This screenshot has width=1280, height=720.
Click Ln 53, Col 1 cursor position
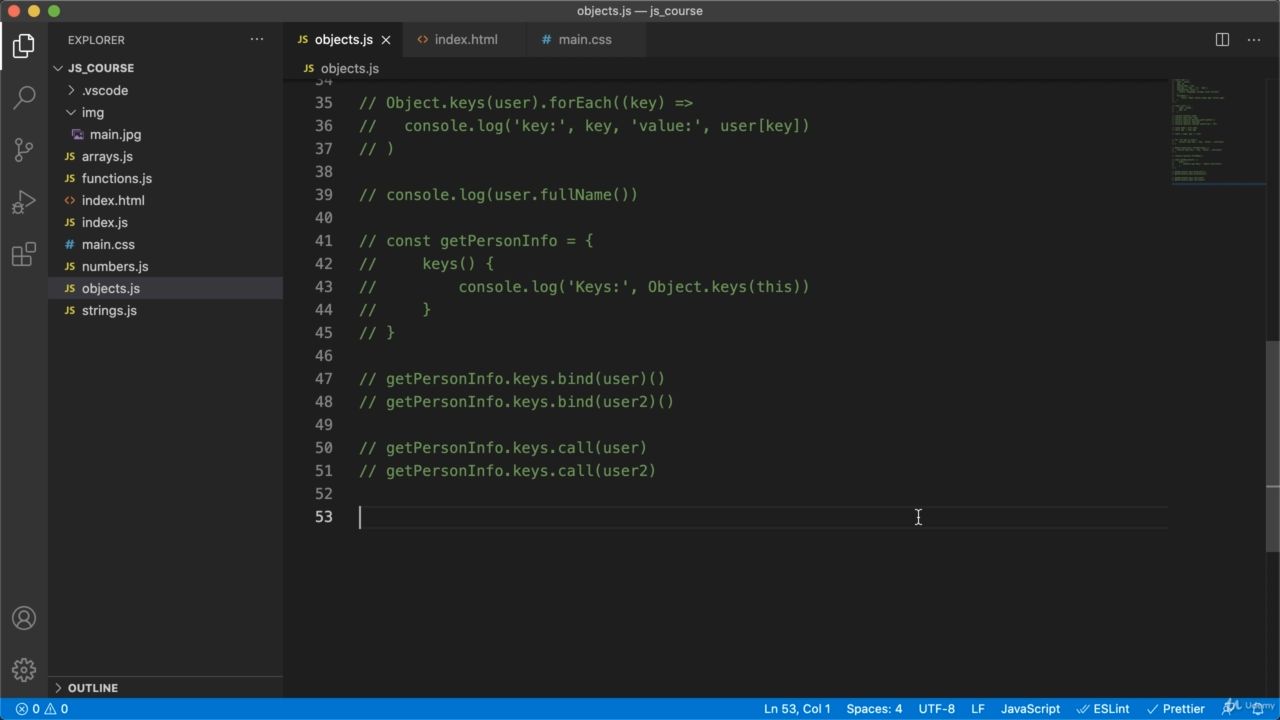797,709
